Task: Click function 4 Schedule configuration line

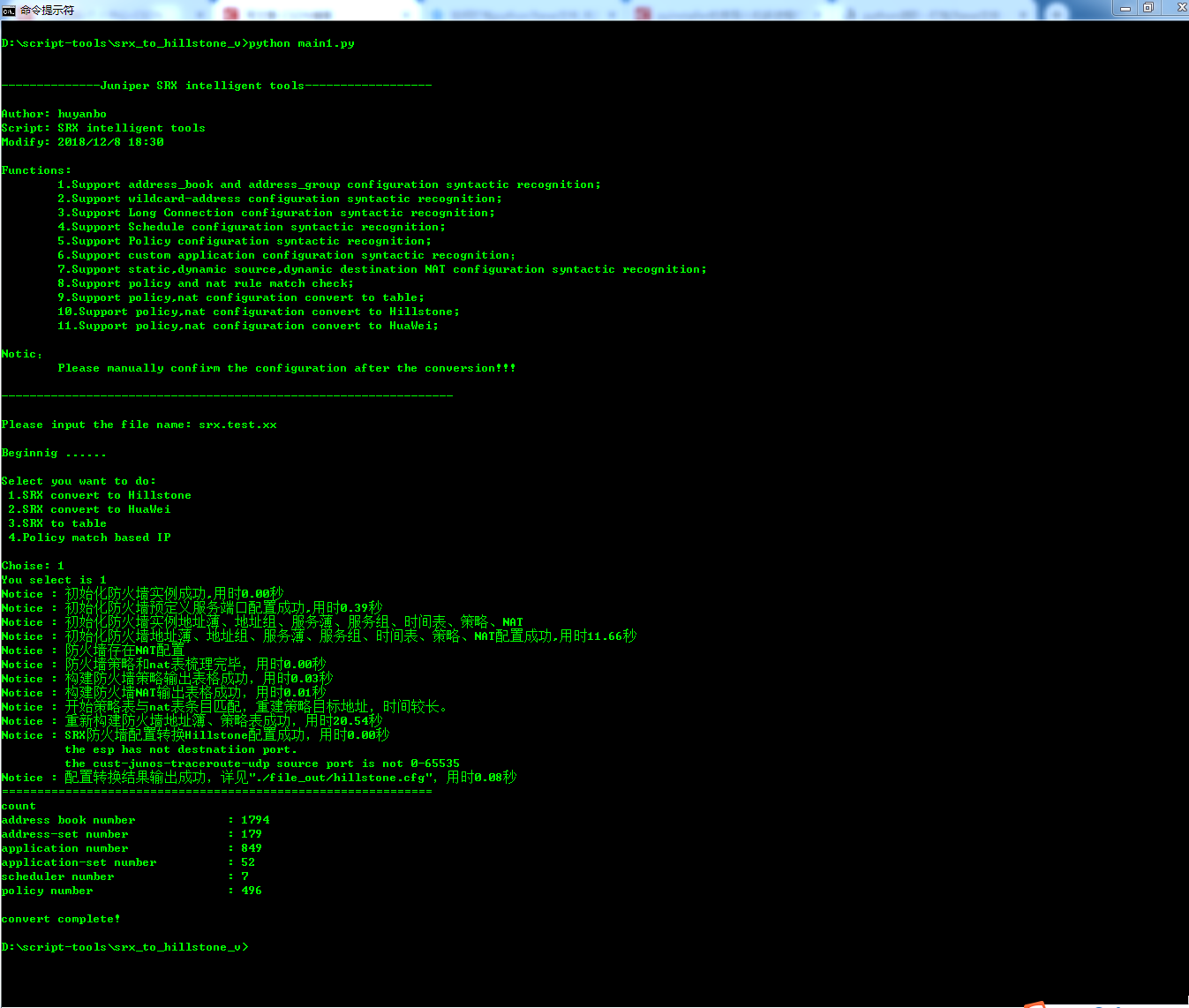Action: pyautogui.click(x=252, y=227)
